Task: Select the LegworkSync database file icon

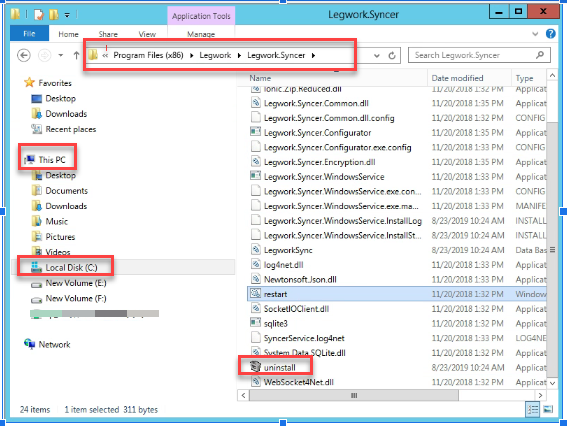Action: tap(255, 249)
